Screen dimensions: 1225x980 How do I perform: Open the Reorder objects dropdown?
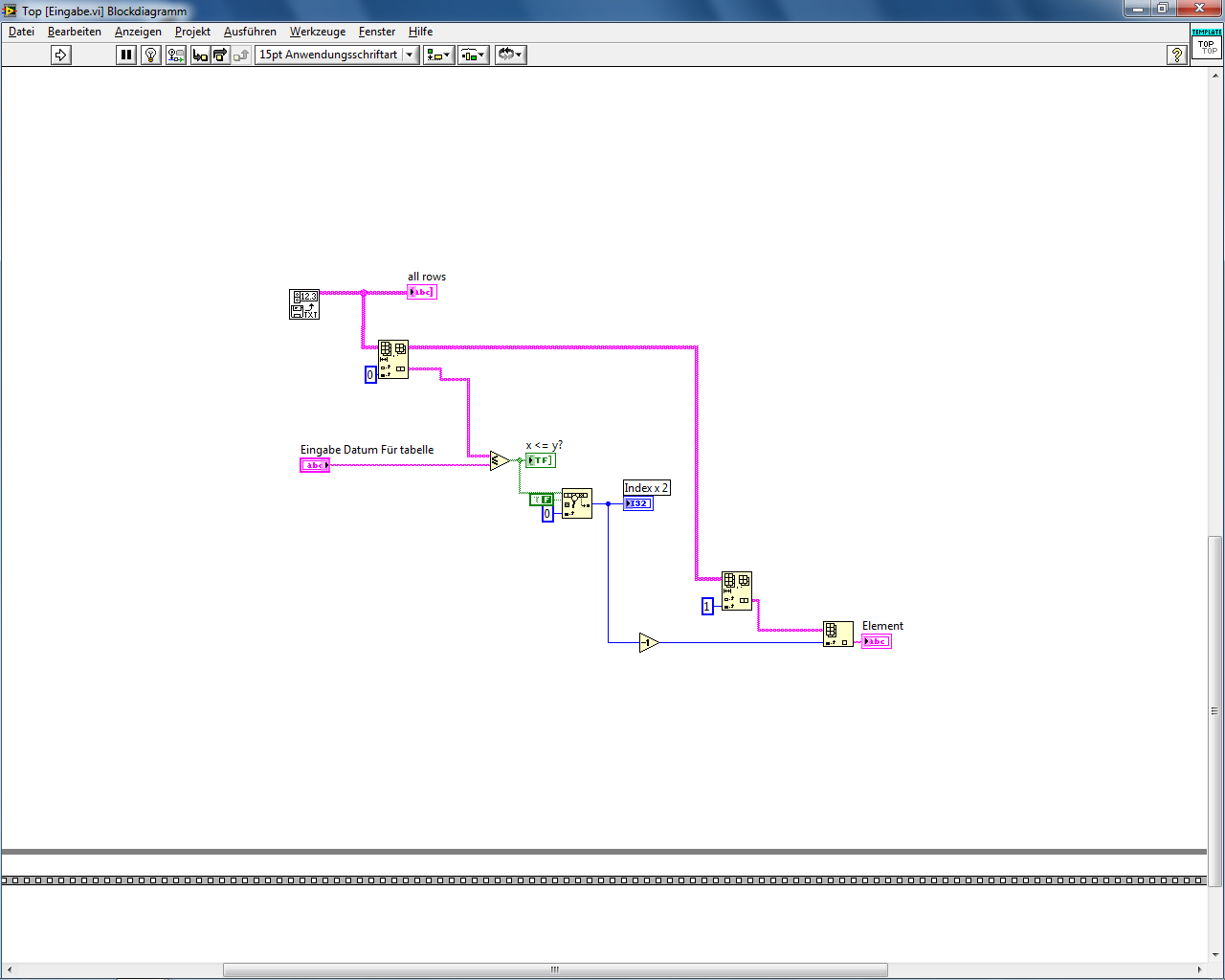(510, 55)
